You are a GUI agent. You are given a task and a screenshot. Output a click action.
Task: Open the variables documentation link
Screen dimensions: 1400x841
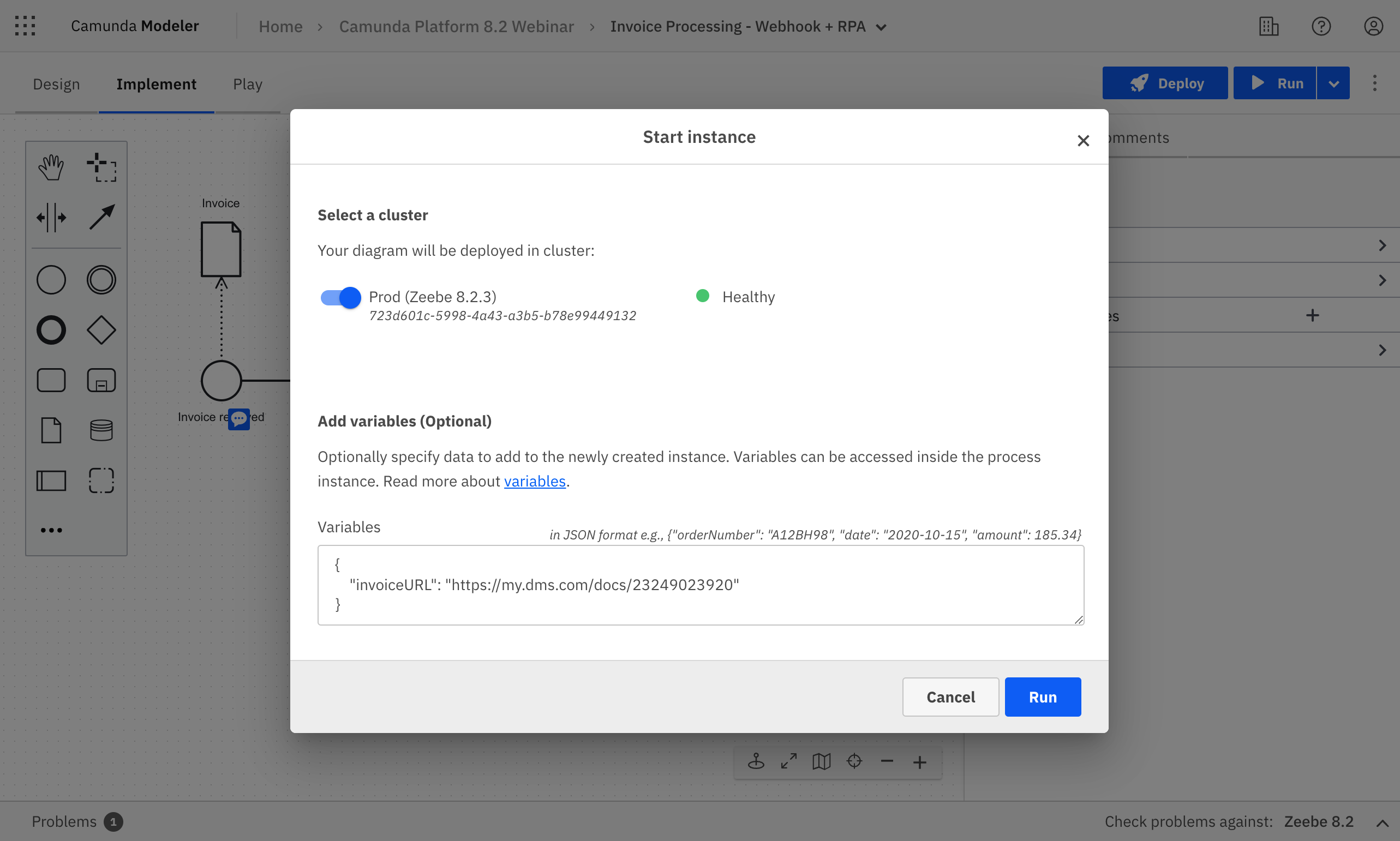(x=535, y=480)
